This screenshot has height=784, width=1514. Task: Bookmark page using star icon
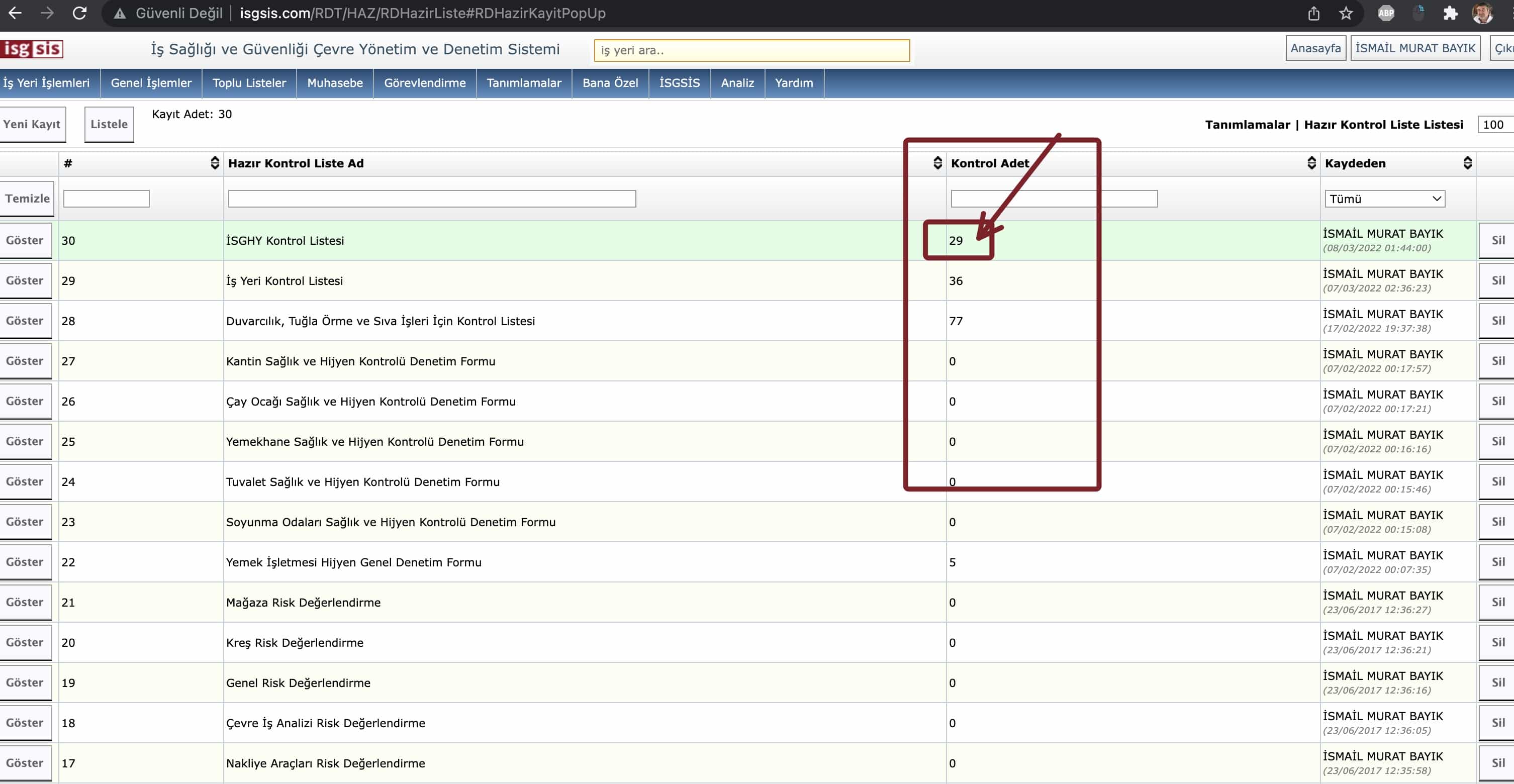point(1346,13)
